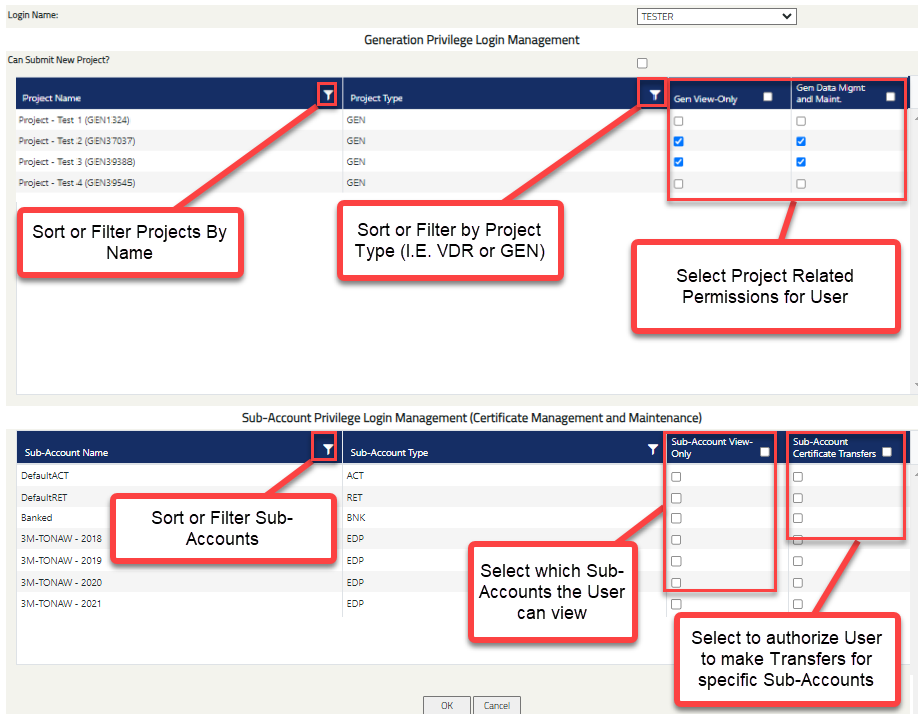Uncheck Gen View-Only for Project - Test 2

678,141
